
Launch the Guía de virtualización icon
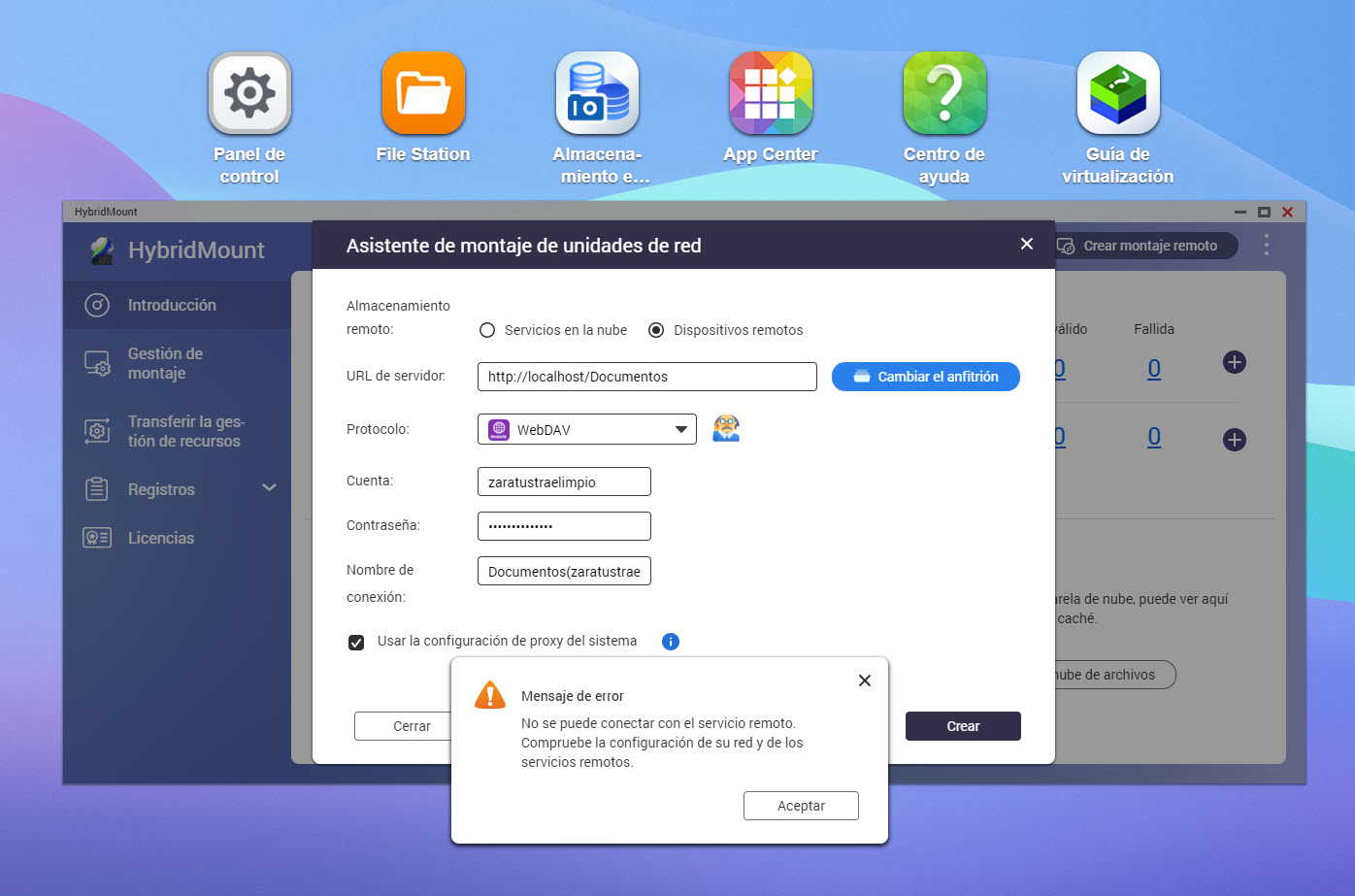[1118, 94]
